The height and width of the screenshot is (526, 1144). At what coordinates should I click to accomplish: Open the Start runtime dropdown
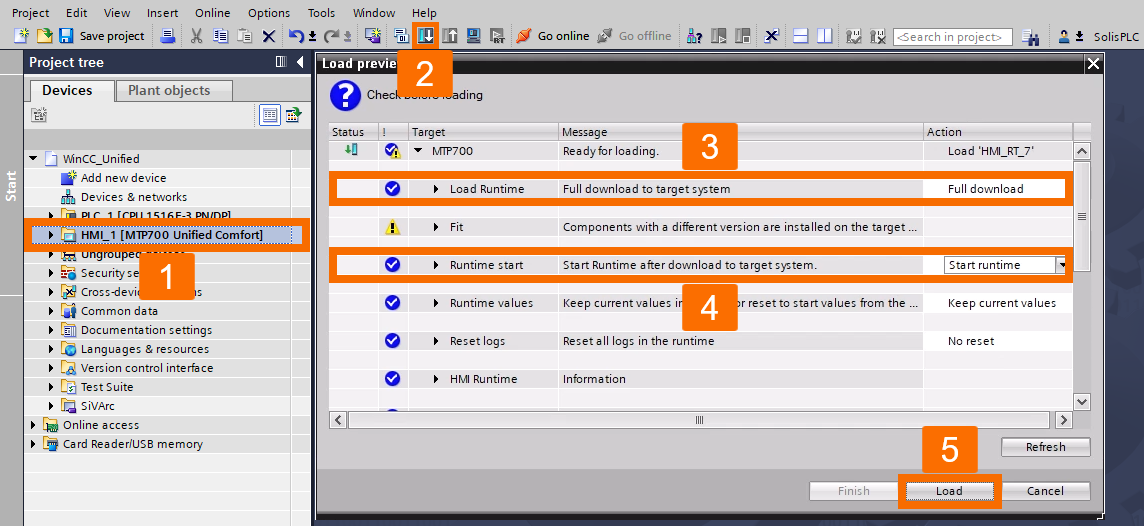[x=1061, y=265]
